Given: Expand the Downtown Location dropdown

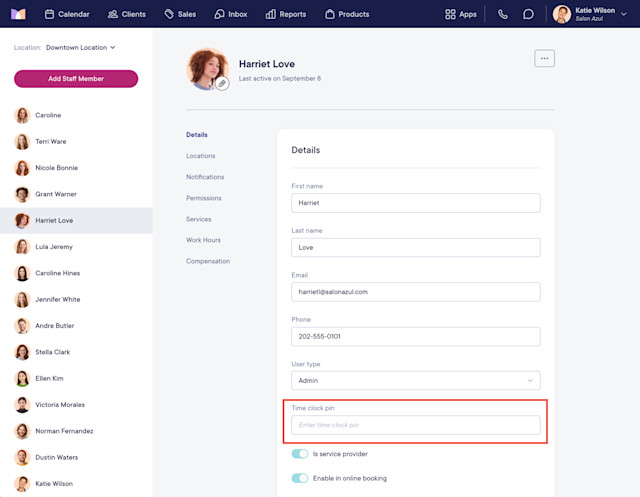Looking at the screenshot, I should (x=80, y=47).
